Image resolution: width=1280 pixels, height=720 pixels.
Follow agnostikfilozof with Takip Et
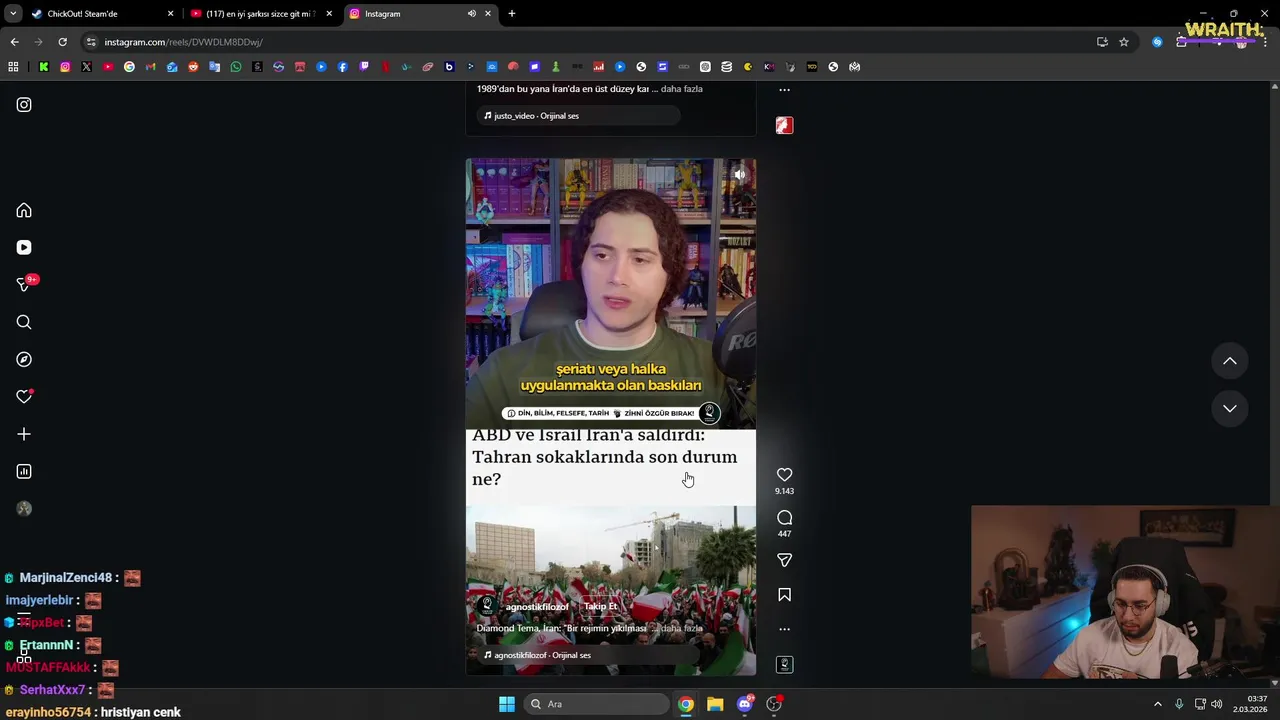point(601,607)
